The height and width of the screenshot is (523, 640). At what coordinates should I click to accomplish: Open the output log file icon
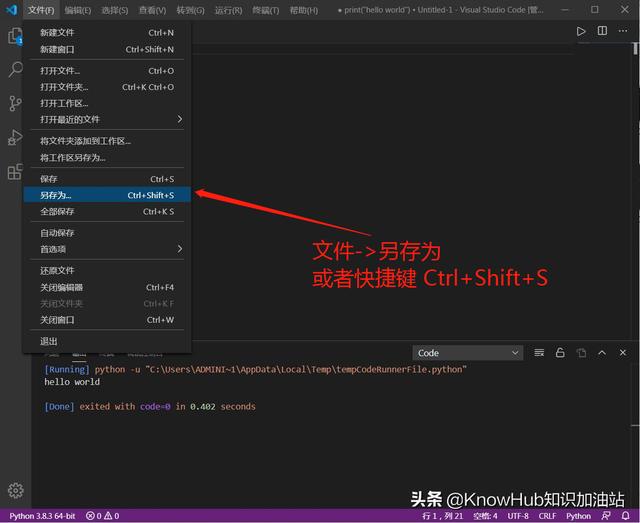click(581, 352)
